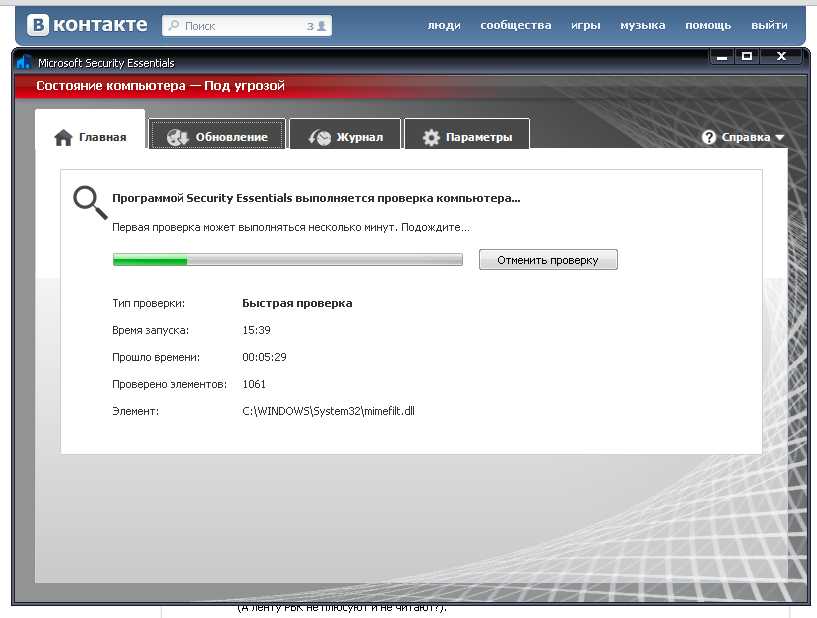Click the Время запуска label
817x618 pixels.
click(x=151, y=330)
